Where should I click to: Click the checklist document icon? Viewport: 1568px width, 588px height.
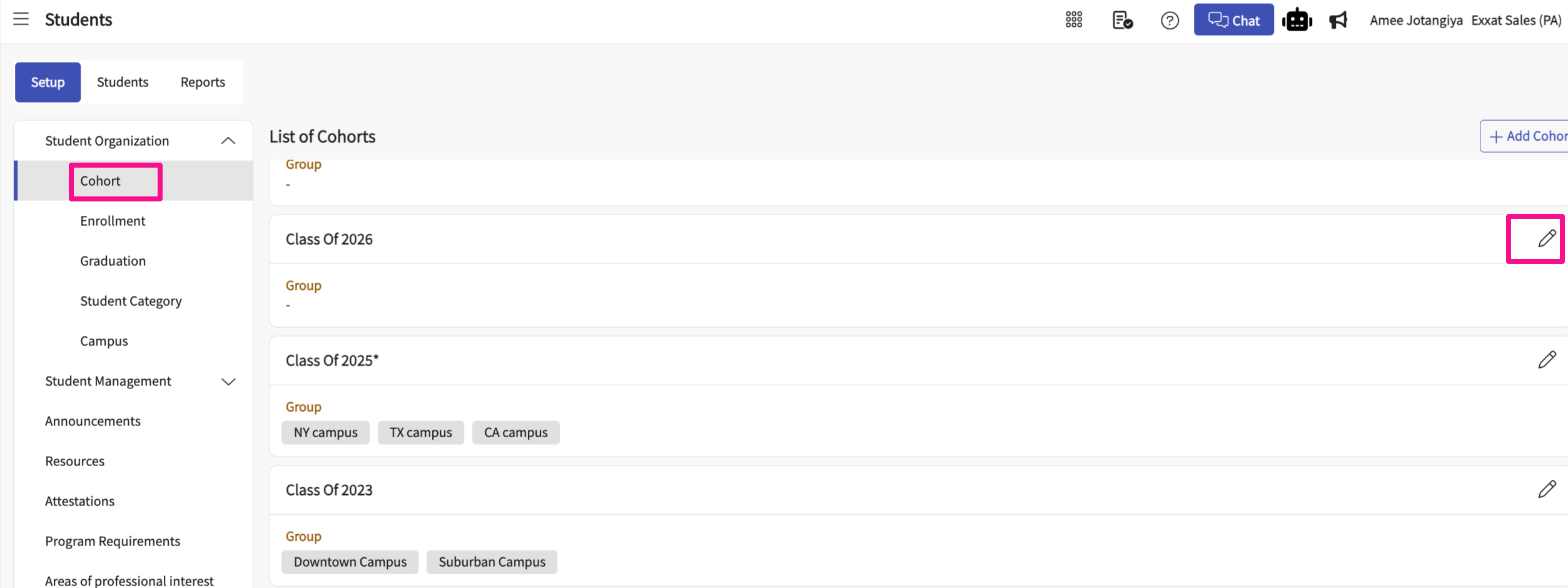[1122, 20]
